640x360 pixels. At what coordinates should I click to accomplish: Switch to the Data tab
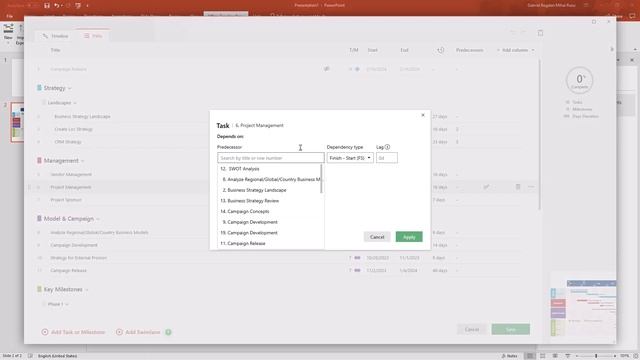93,36
